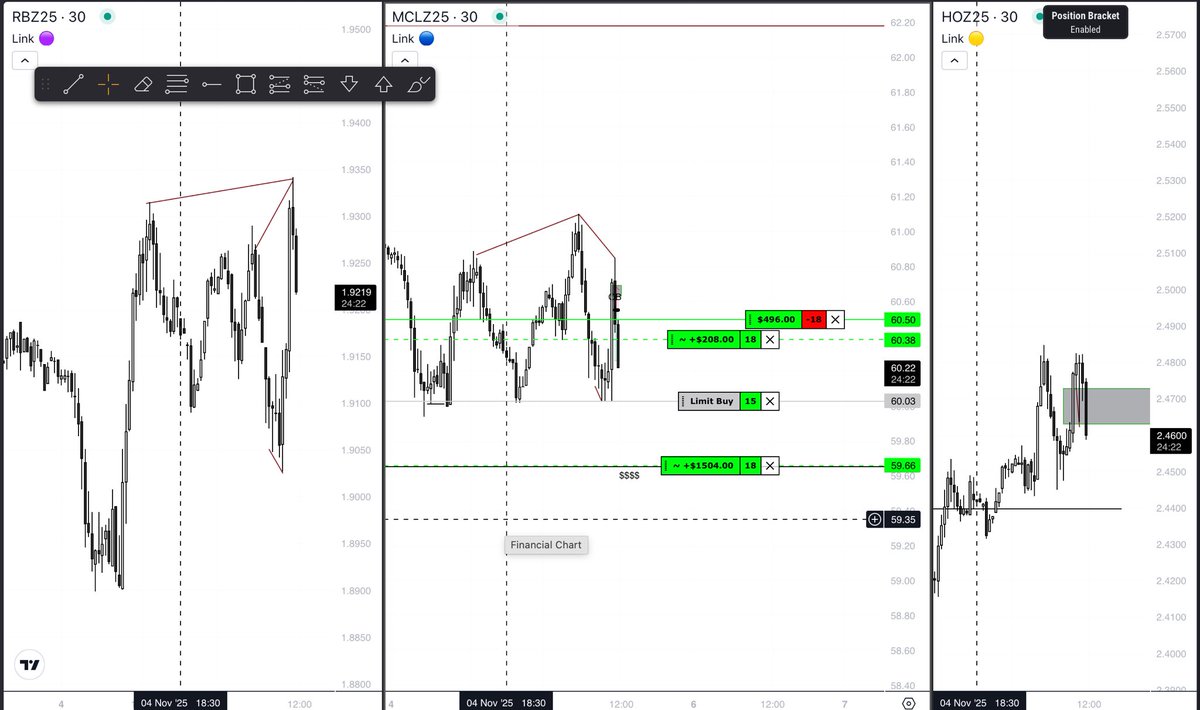Select the Brush drawing tool
This screenshot has width=1200, height=710.
tap(419, 84)
